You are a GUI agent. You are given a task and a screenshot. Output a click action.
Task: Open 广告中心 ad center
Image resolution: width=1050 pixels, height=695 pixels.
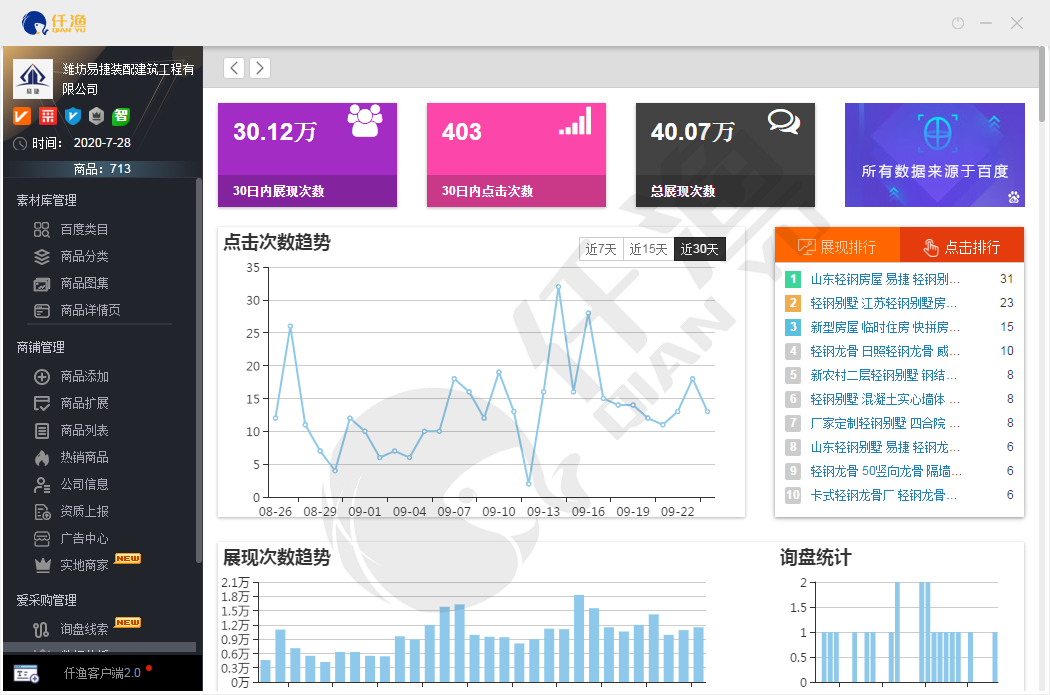pos(84,538)
